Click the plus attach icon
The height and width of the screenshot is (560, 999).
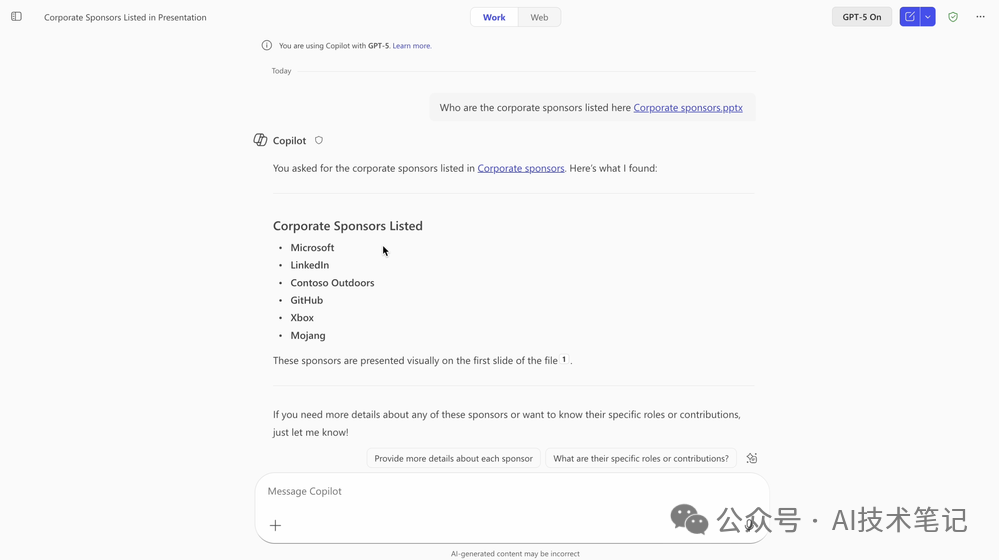pyautogui.click(x=275, y=526)
